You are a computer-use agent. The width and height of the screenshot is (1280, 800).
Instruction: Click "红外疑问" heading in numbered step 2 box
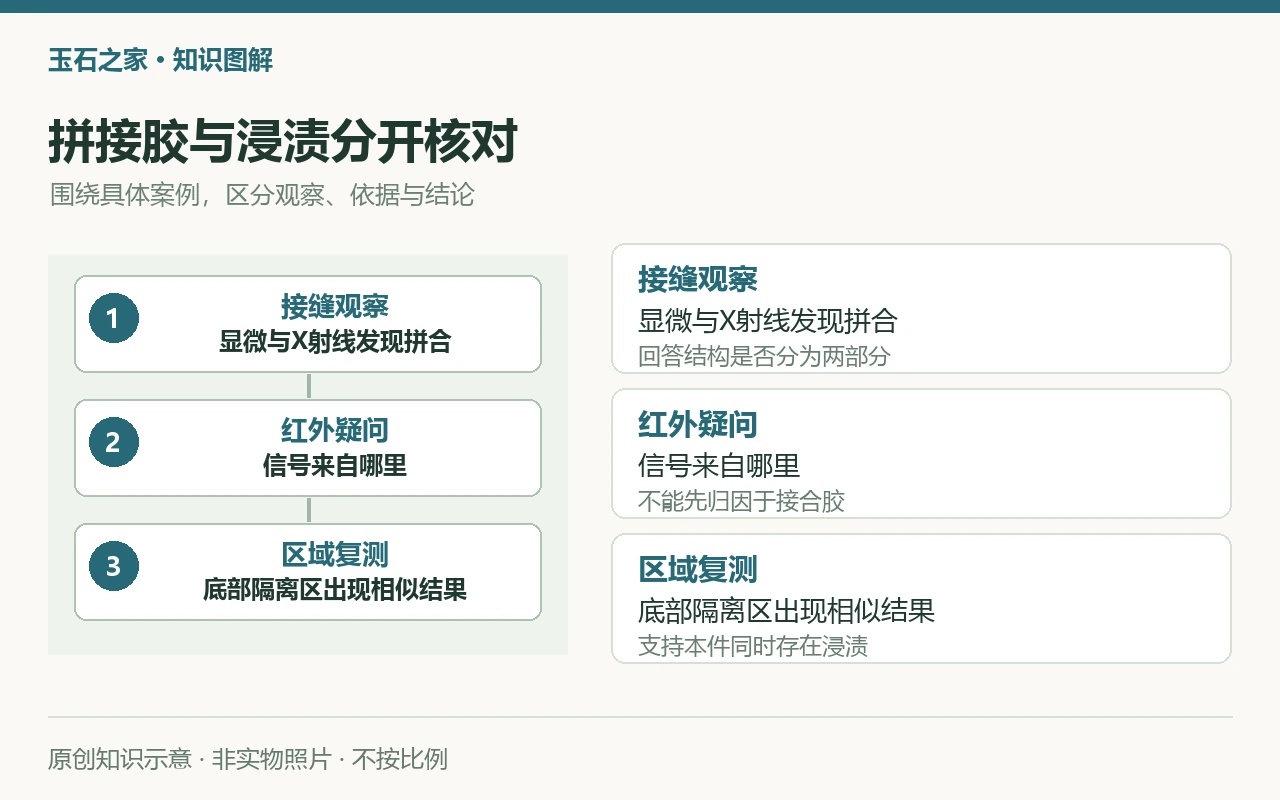tap(334, 431)
